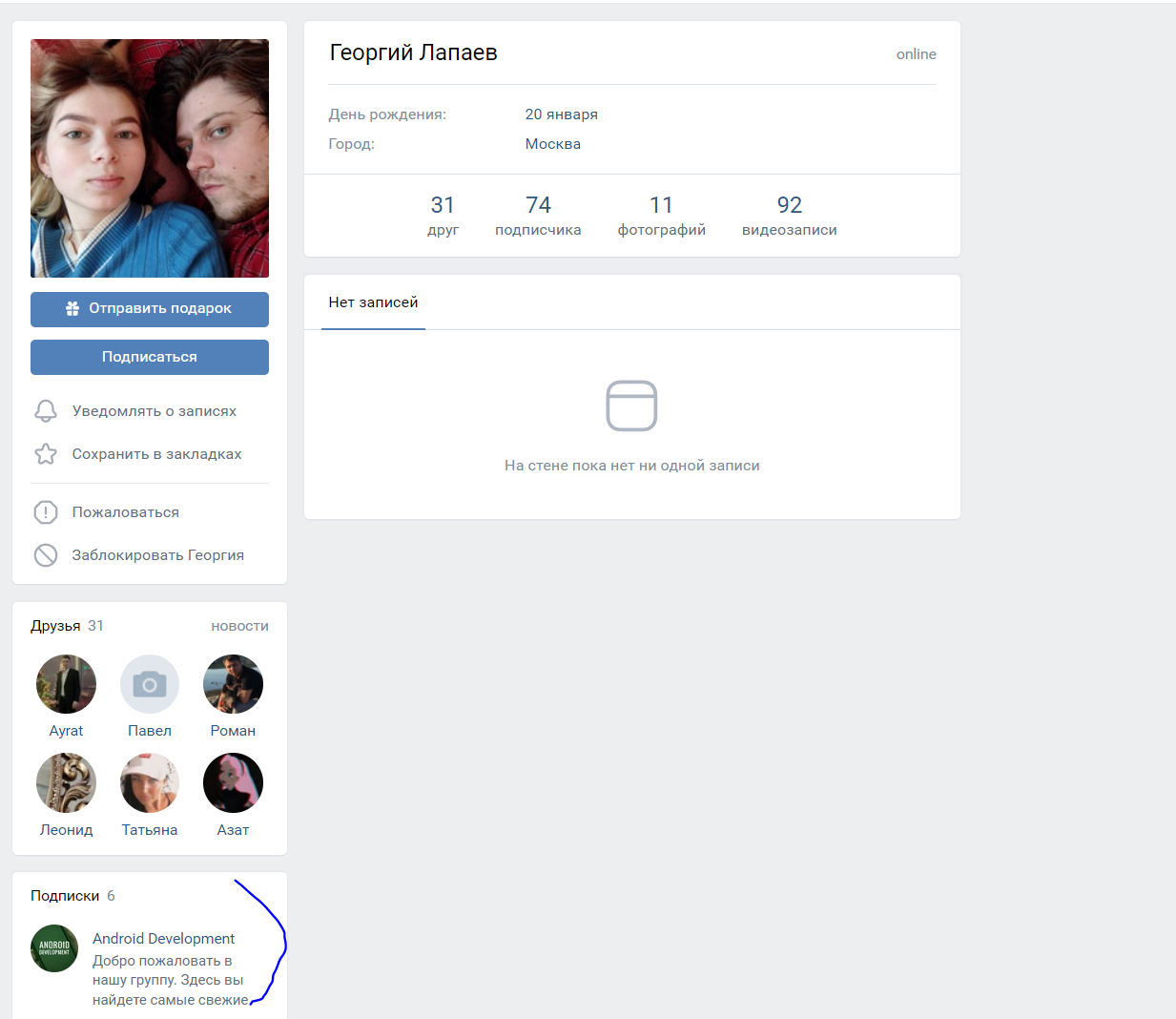Open Татьяна's friend avatar

pyautogui.click(x=150, y=783)
